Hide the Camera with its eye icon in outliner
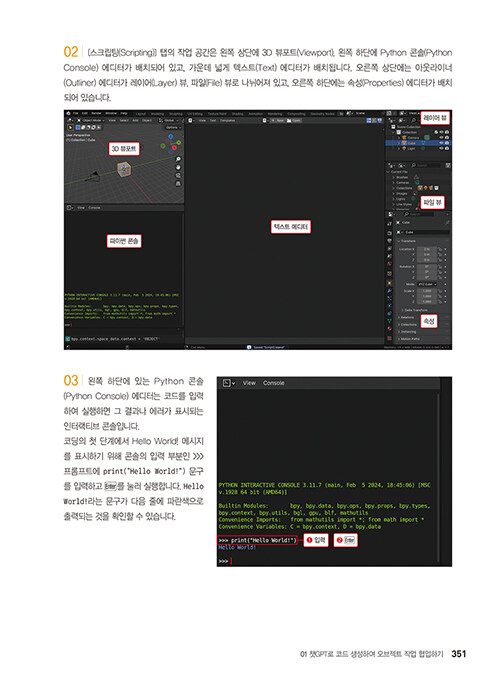The height and width of the screenshot is (684, 500). (441, 137)
